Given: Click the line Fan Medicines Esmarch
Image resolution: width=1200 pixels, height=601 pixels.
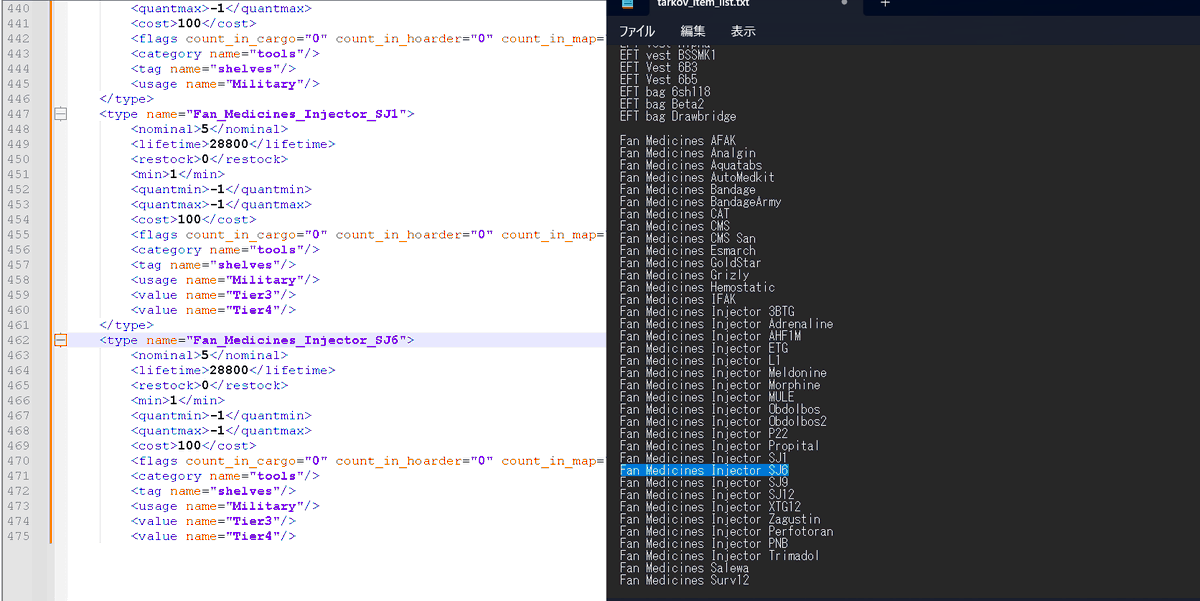Looking at the screenshot, I should [687, 251].
